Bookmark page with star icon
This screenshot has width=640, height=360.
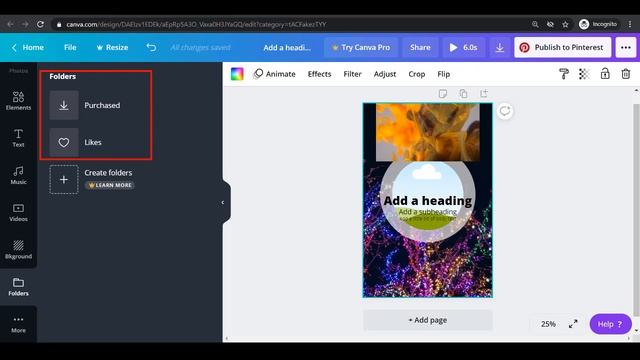tap(565, 24)
